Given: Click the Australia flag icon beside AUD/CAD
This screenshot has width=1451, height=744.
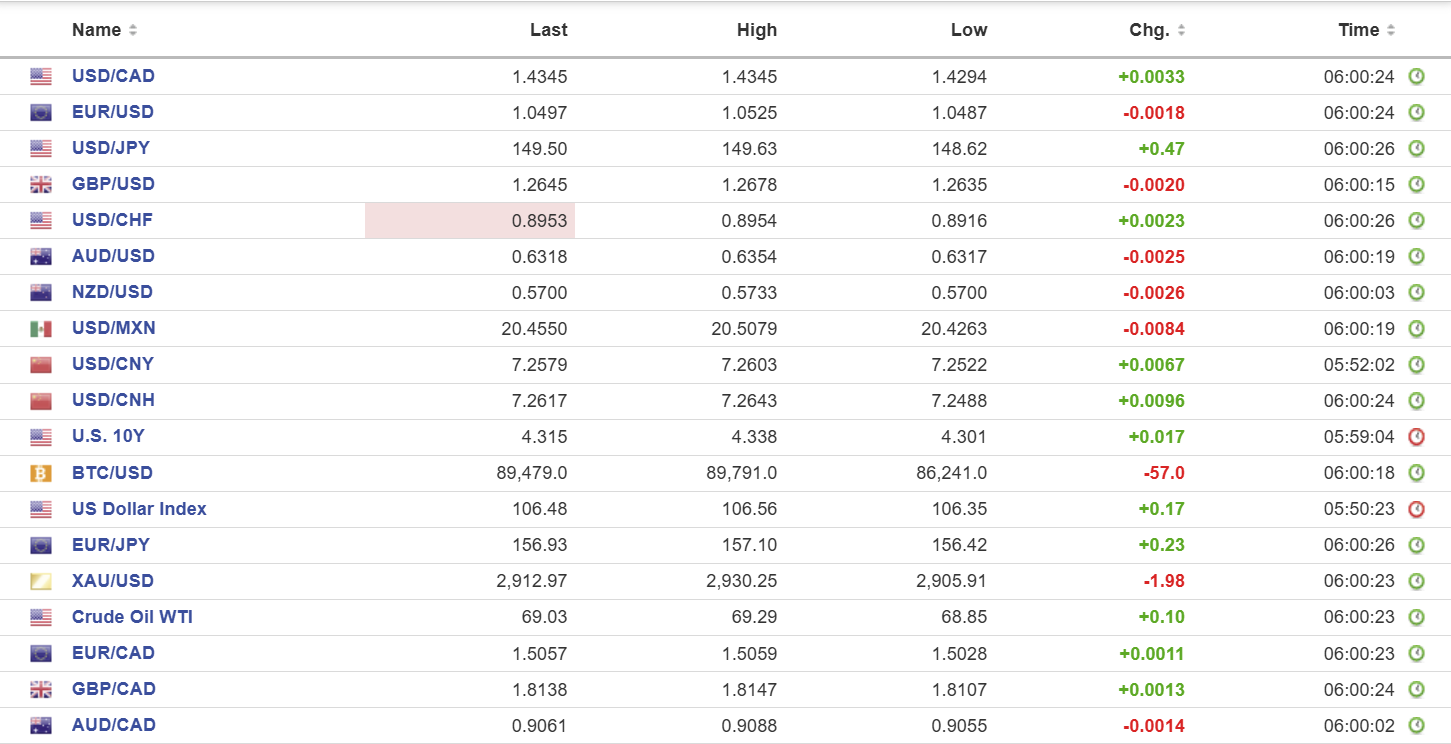Looking at the screenshot, I should tap(41, 725).
